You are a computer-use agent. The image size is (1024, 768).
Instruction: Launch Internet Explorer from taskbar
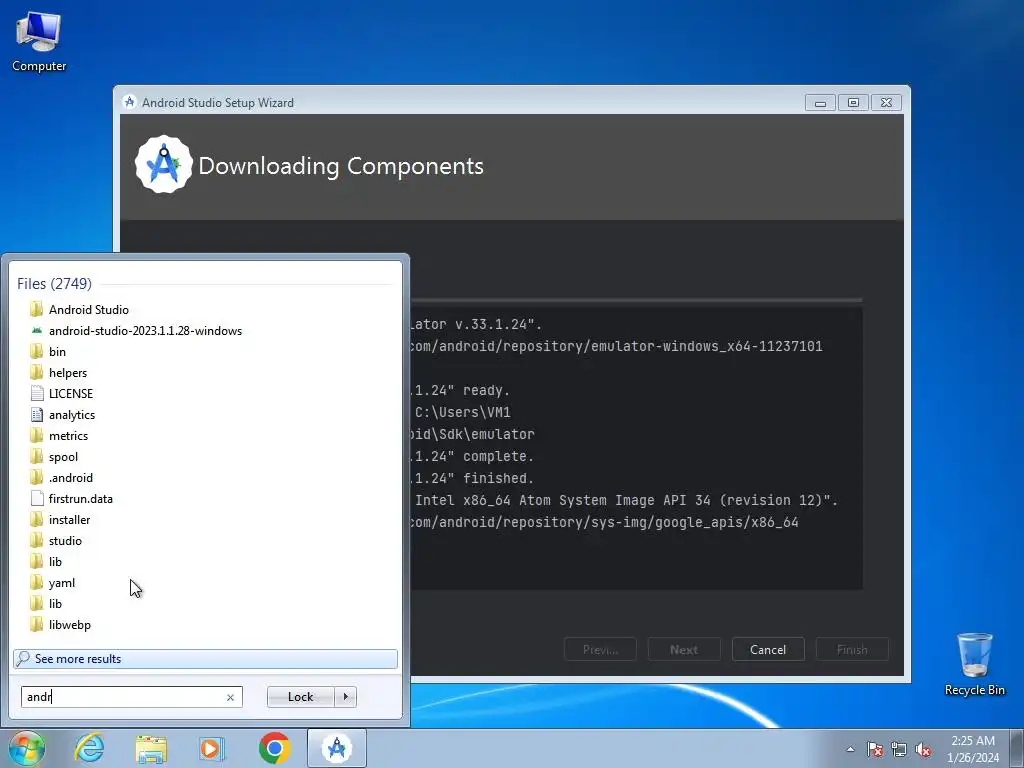coord(89,748)
